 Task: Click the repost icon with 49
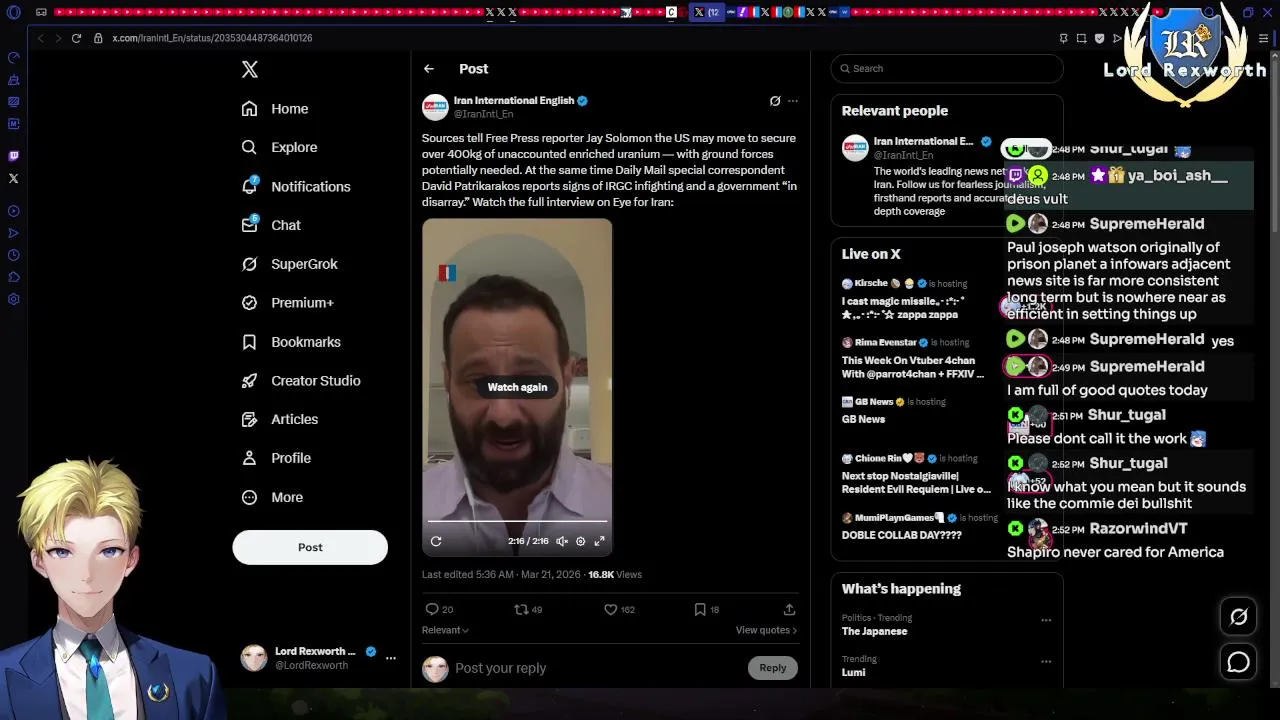click(521, 609)
